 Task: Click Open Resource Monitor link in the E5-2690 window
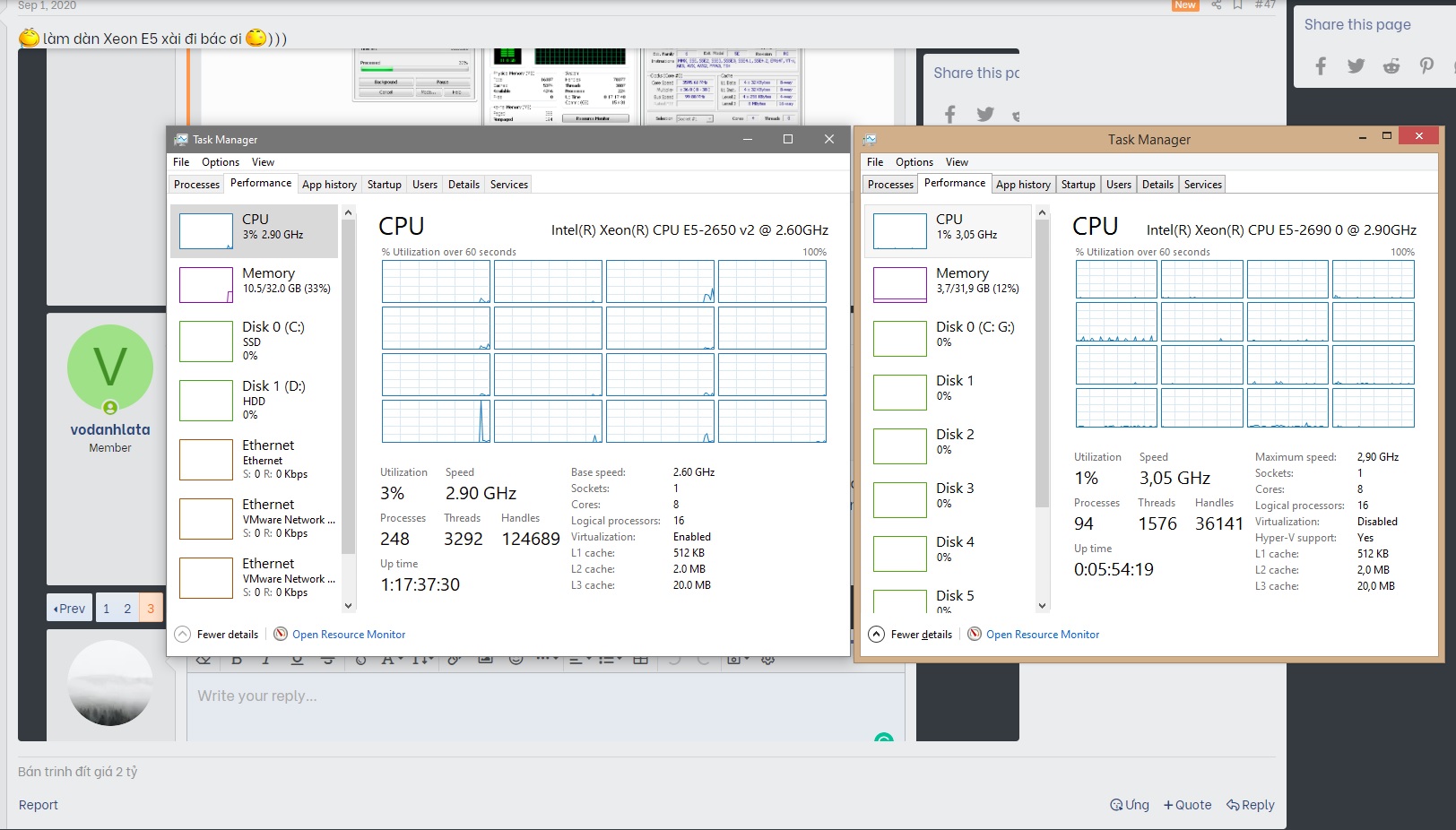tap(1043, 635)
